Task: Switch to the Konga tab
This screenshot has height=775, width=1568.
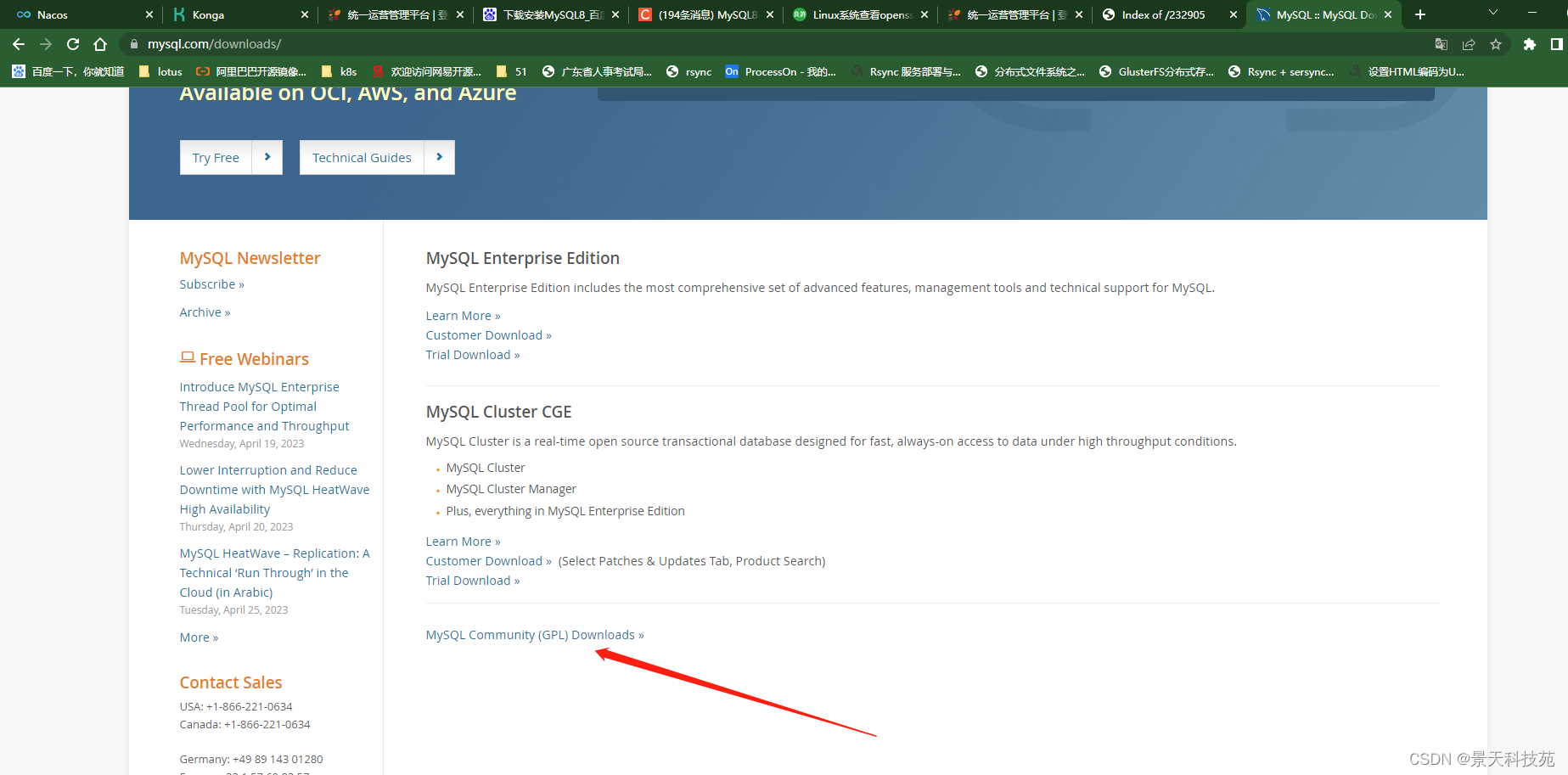Action: pyautogui.click(x=241, y=14)
